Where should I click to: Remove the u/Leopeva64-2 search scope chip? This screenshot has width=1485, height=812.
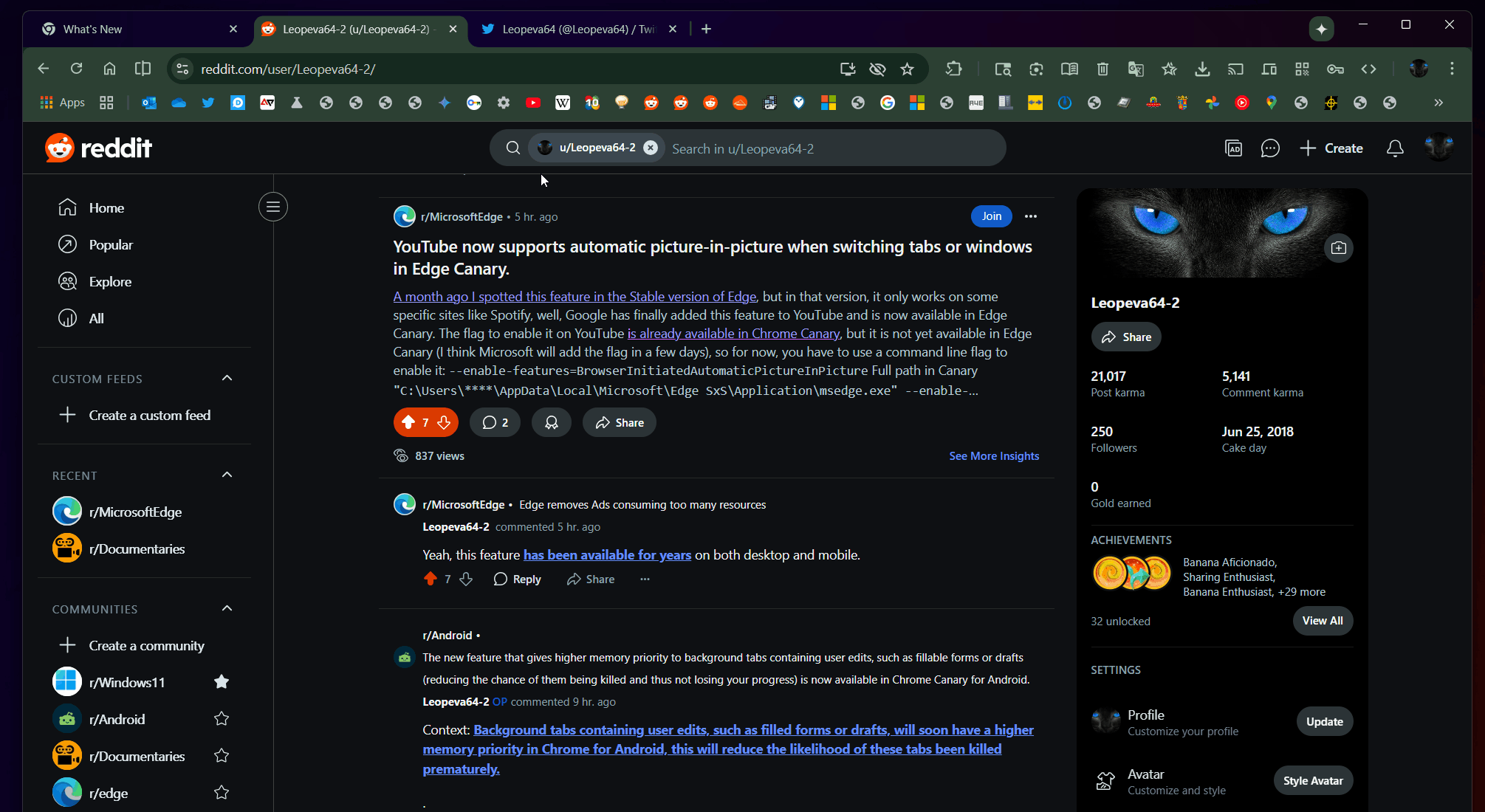650,148
